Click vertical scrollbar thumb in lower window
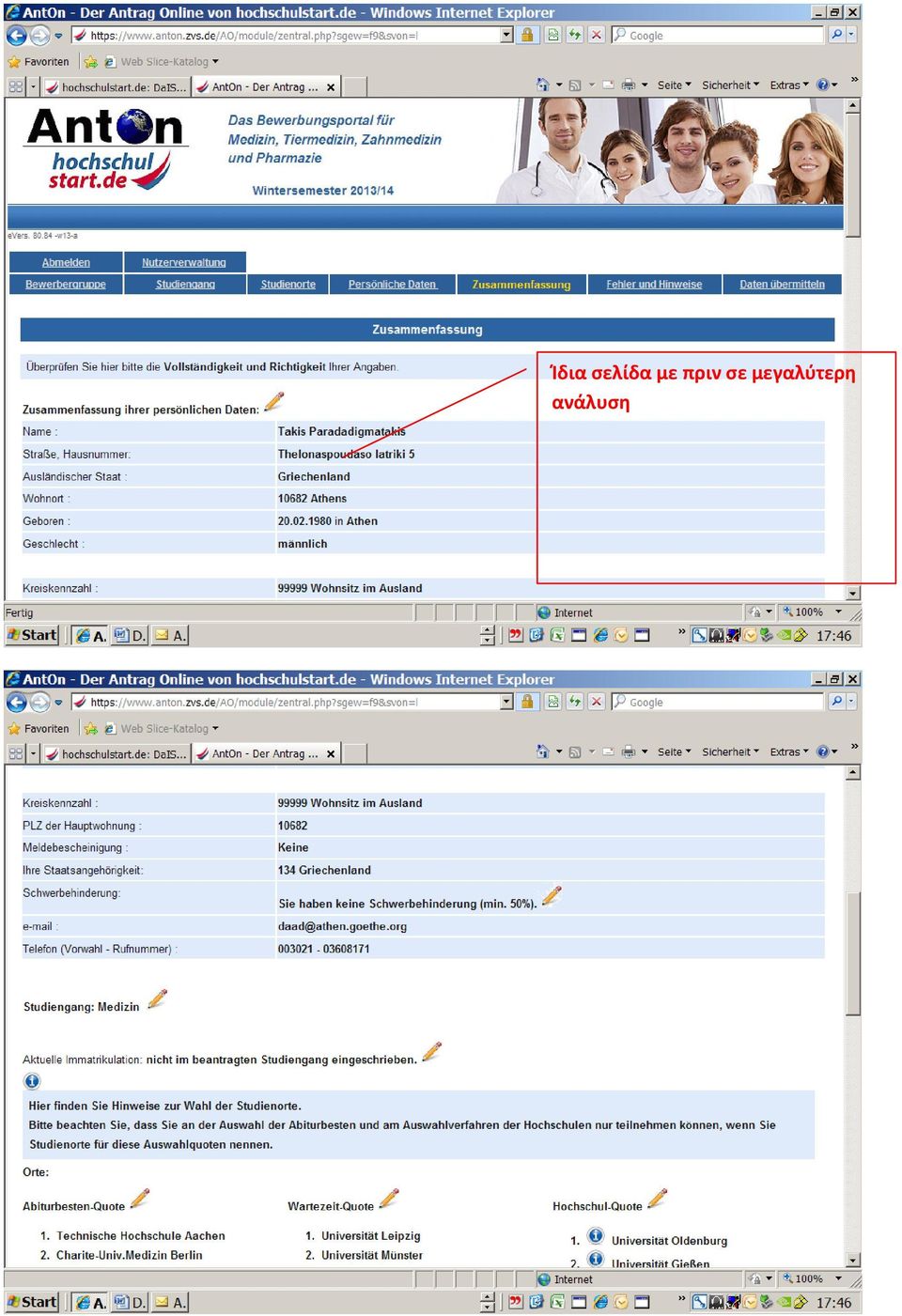902x1316 pixels. click(x=853, y=952)
